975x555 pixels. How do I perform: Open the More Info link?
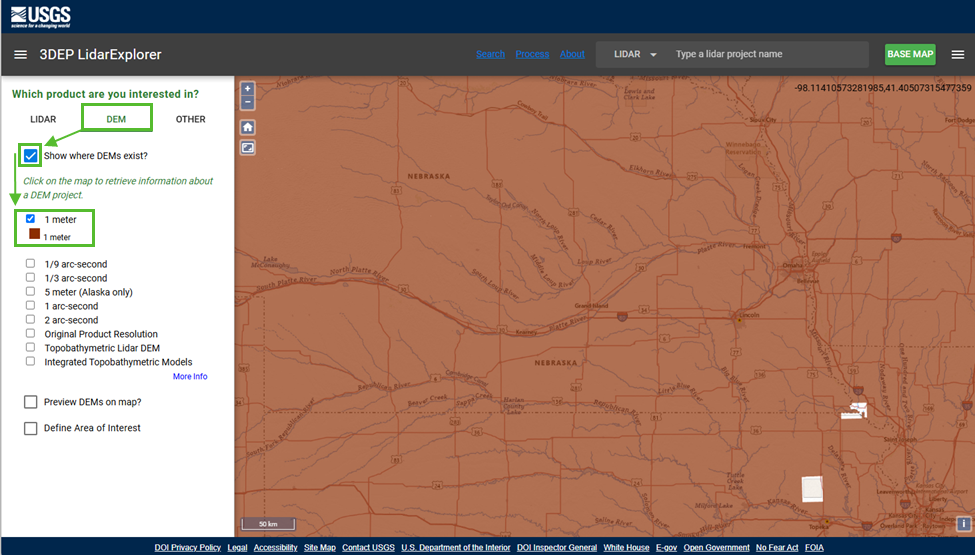[x=190, y=377]
